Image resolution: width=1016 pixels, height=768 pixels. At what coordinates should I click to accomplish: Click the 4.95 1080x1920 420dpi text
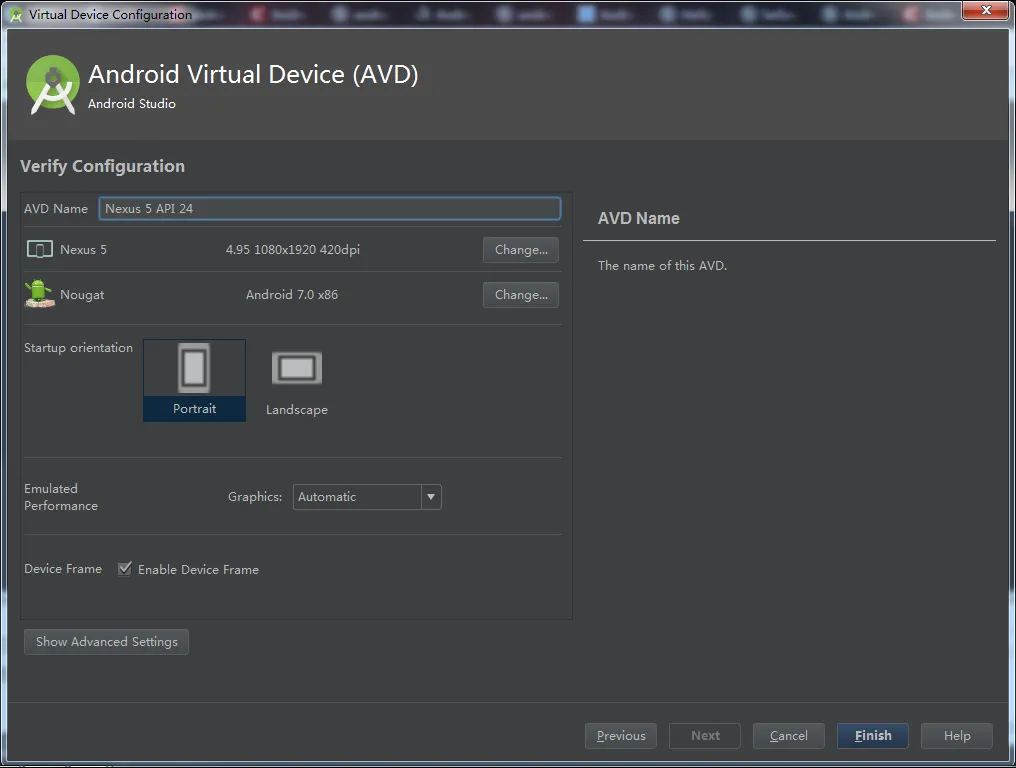click(293, 250)
